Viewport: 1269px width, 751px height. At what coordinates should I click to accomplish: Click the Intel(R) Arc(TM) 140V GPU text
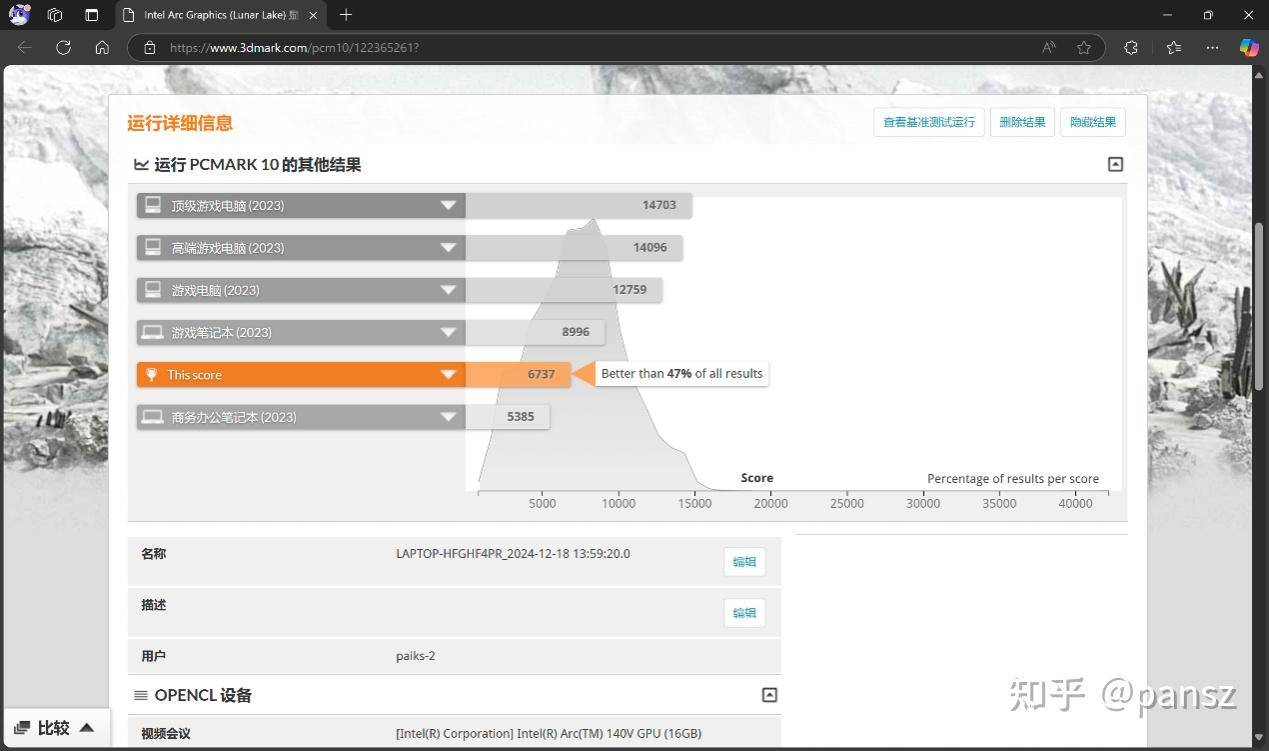tap(549, 734)
